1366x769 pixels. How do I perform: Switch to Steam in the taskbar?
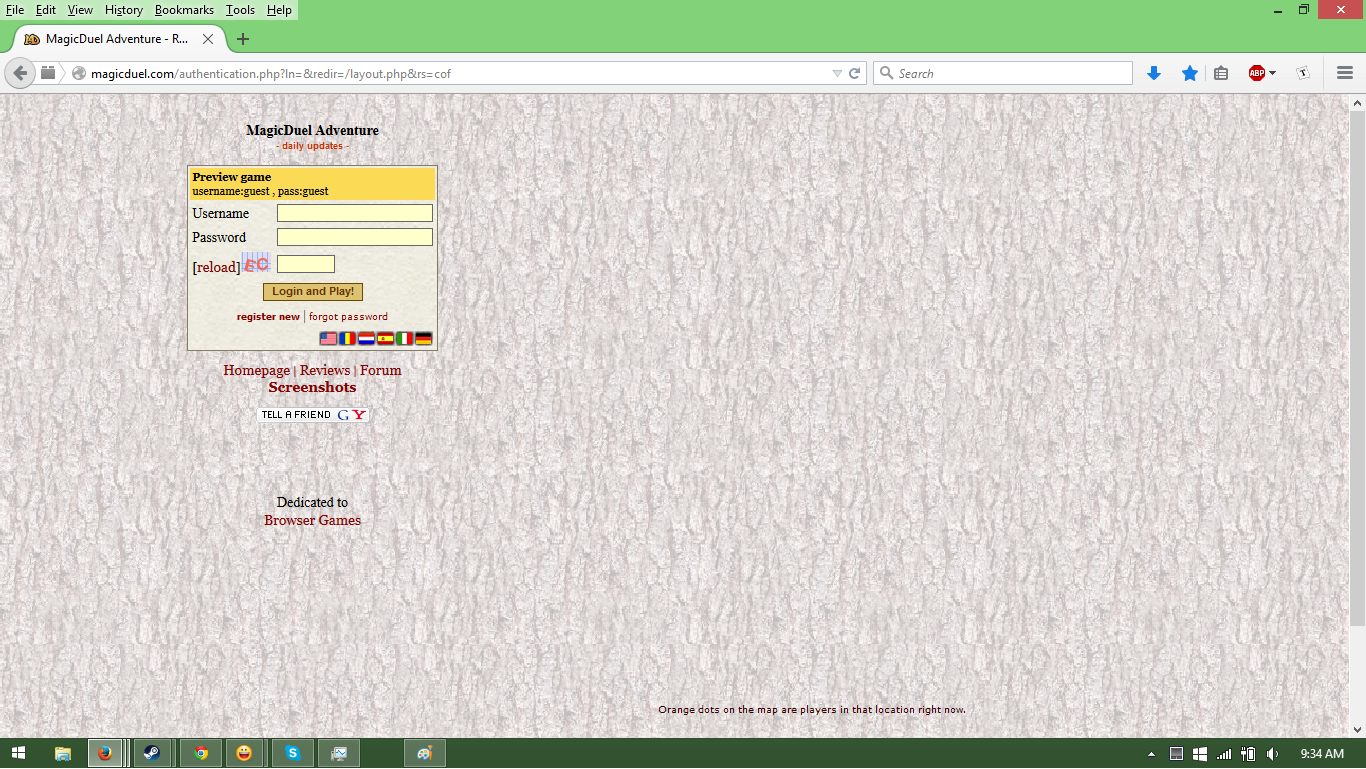(152, 753)
